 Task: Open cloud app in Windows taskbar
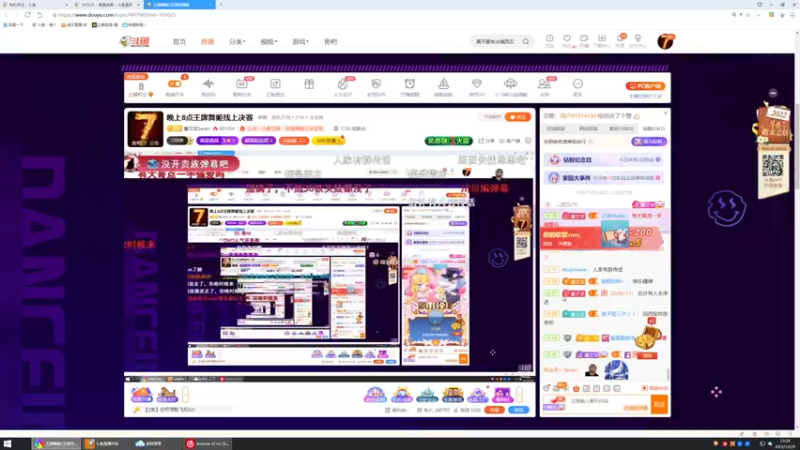155,444
